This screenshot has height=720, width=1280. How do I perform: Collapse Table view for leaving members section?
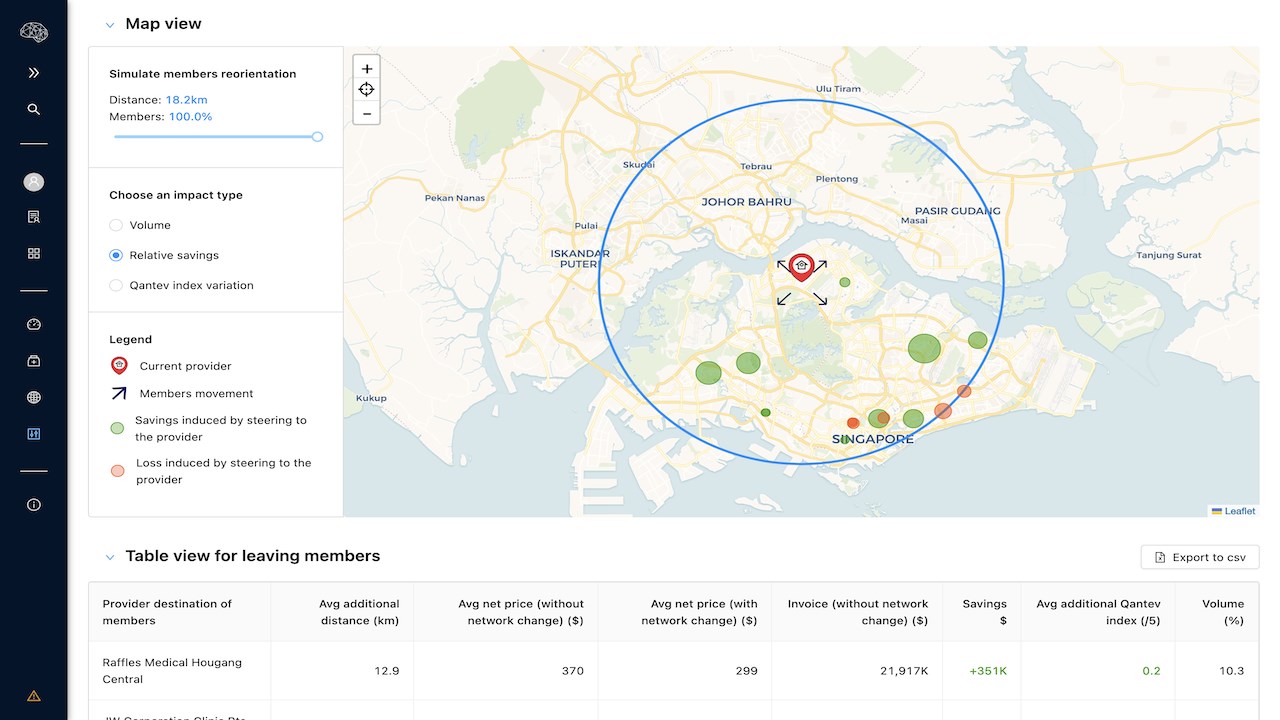[109, 557]
